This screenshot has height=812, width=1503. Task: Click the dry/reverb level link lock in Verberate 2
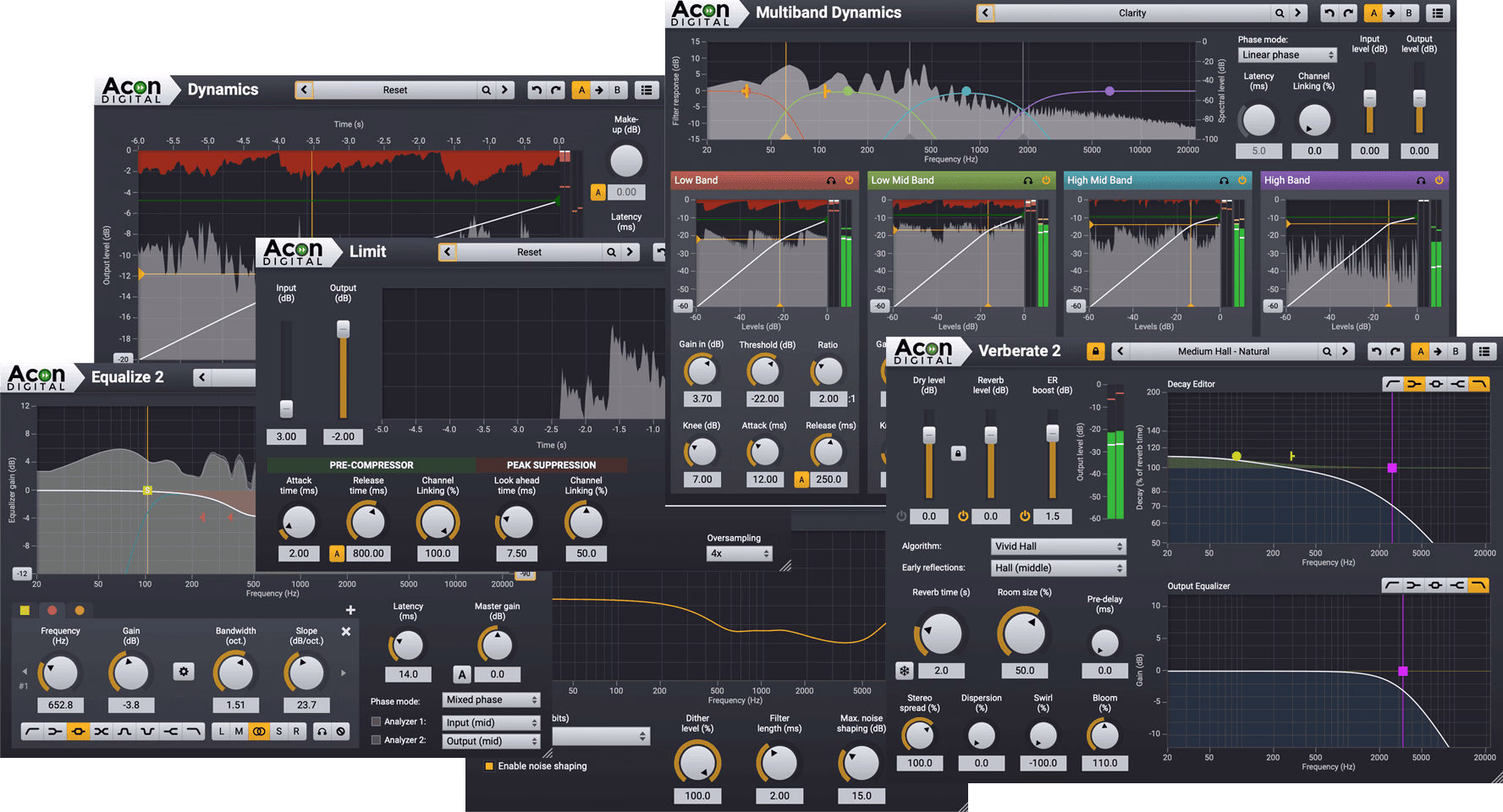(958, 453)
